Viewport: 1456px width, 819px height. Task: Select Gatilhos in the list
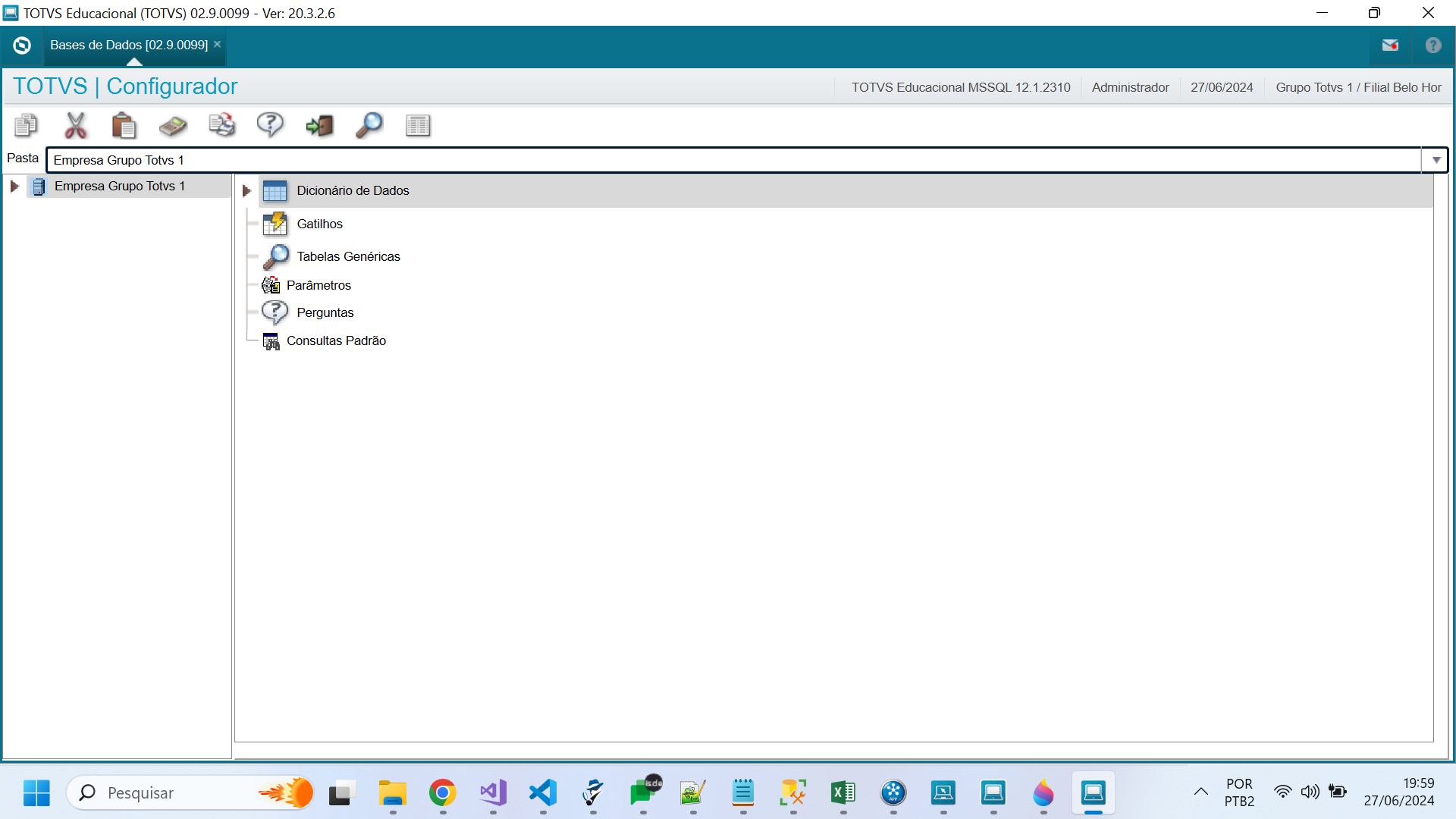[x=319, y=224]
